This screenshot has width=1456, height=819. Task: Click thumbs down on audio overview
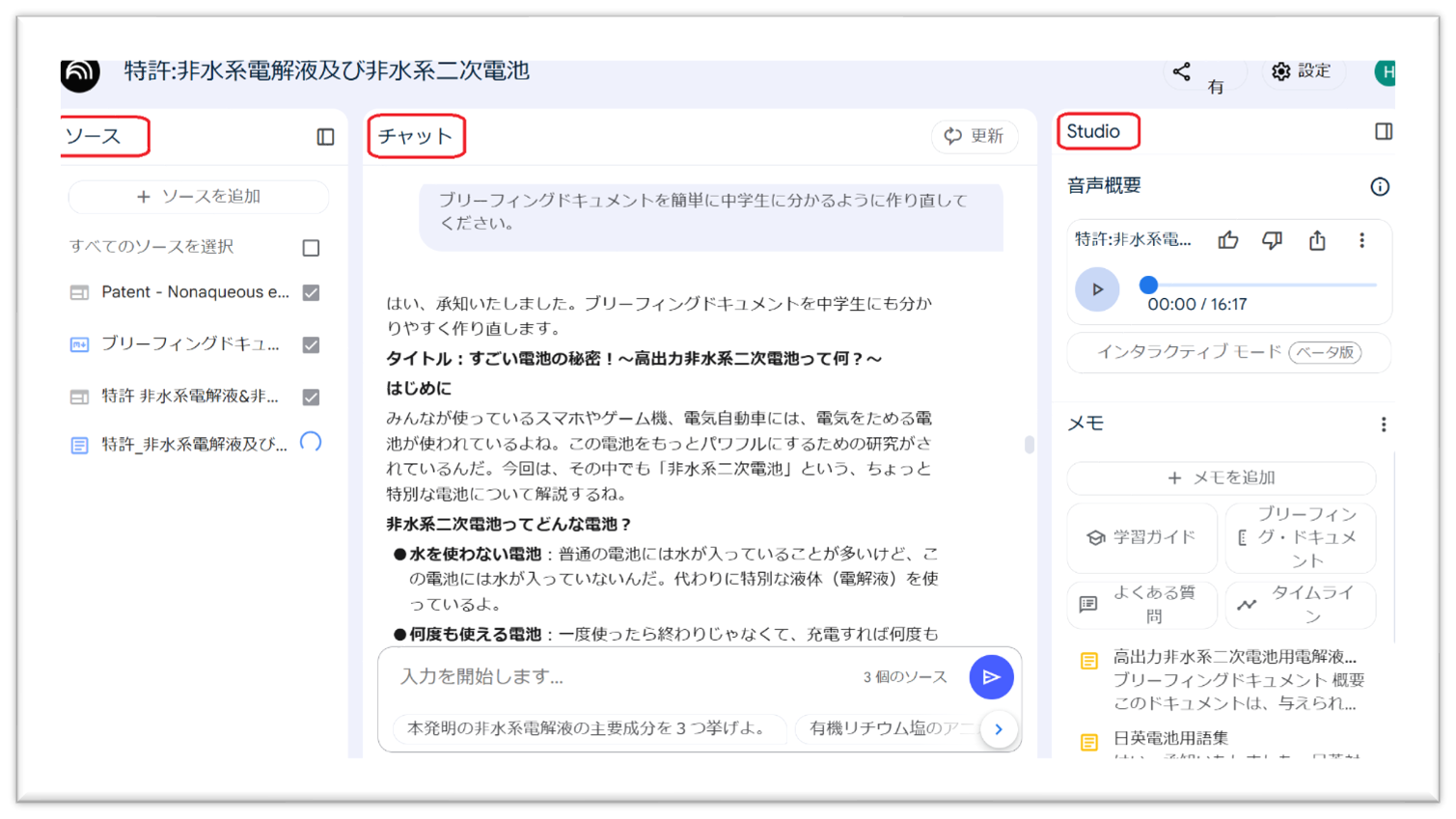[x=1272, y=240]
